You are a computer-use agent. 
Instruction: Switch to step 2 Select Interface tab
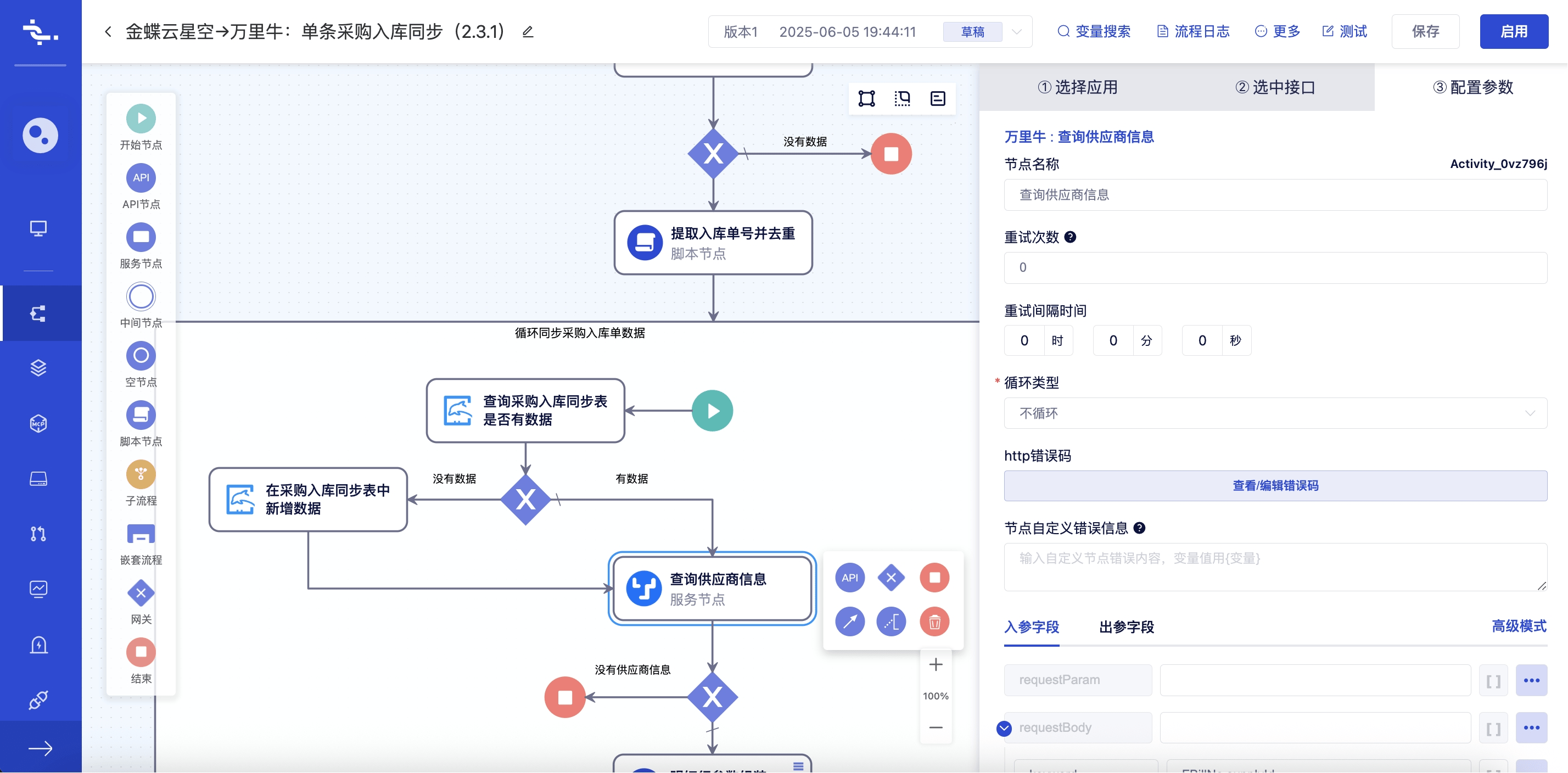(1275, 87)
